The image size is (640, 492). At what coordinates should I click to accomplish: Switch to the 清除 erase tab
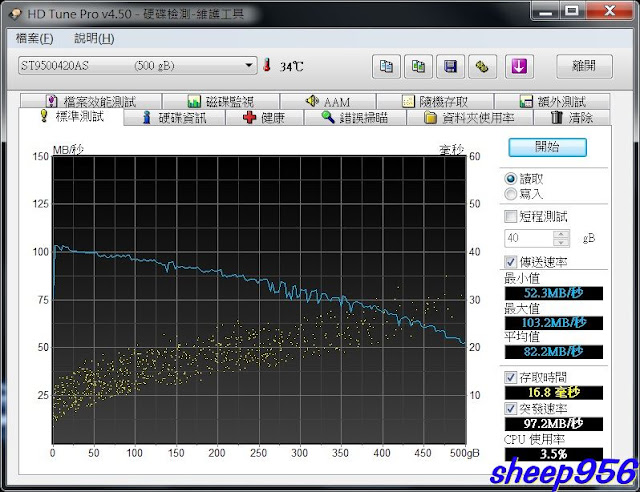(x=572, y=118)
